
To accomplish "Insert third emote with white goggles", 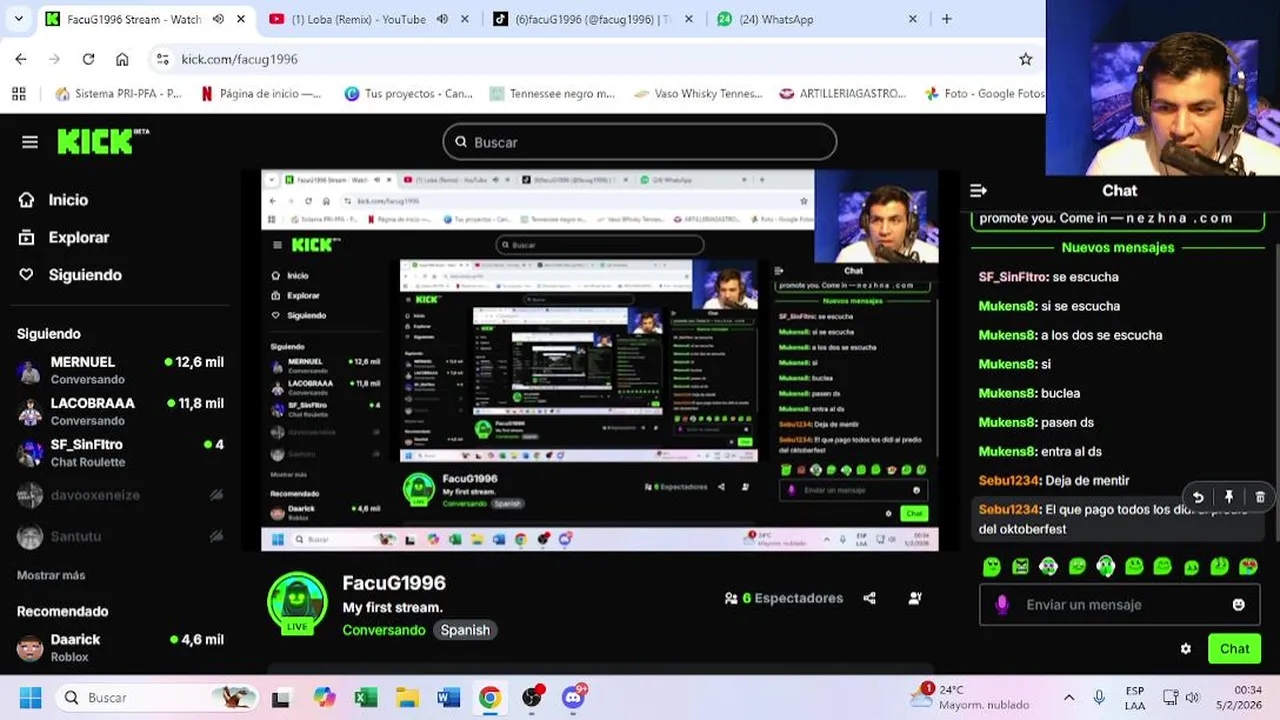I will 1048,567.
